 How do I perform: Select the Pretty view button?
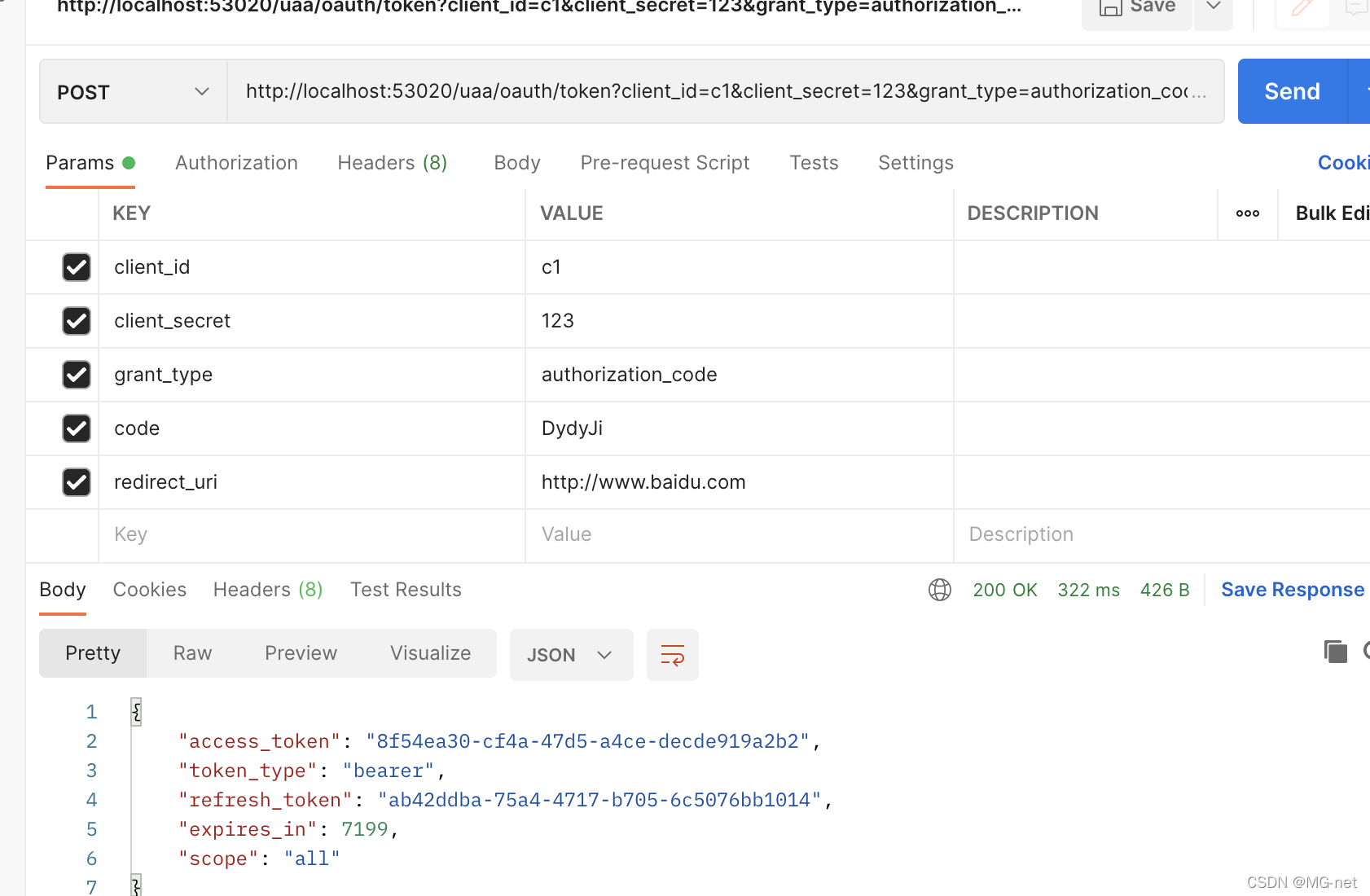pyautogui.click(x=93, y=653)
